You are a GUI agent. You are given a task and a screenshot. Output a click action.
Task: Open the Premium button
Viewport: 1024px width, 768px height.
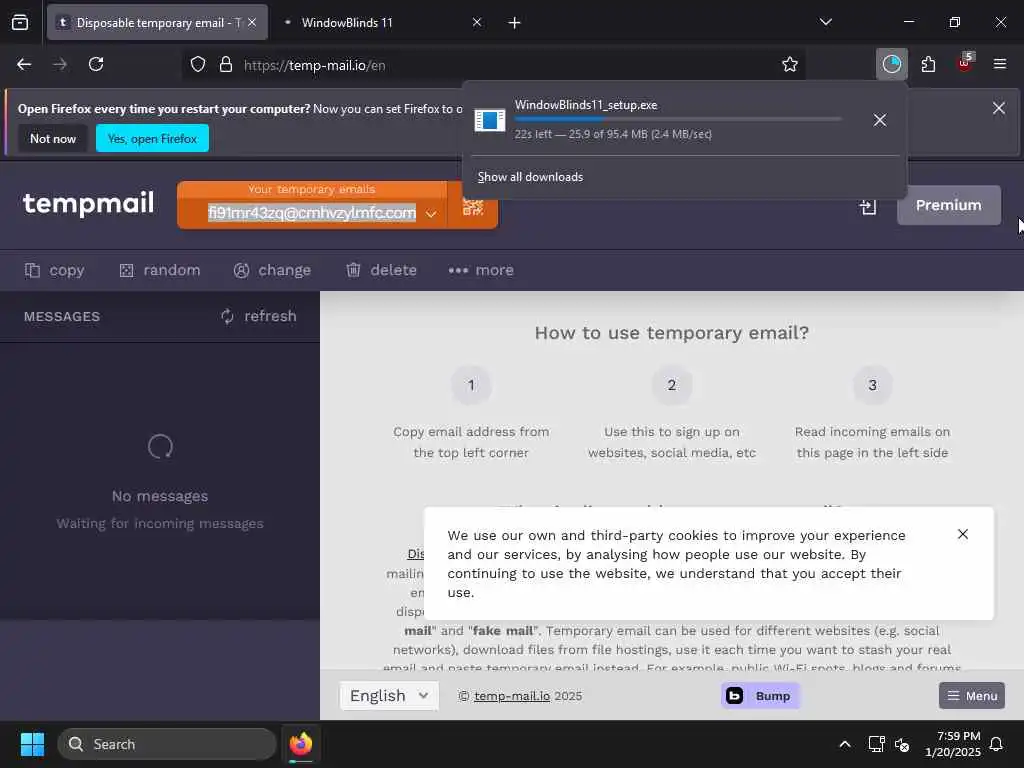(948, 205)
